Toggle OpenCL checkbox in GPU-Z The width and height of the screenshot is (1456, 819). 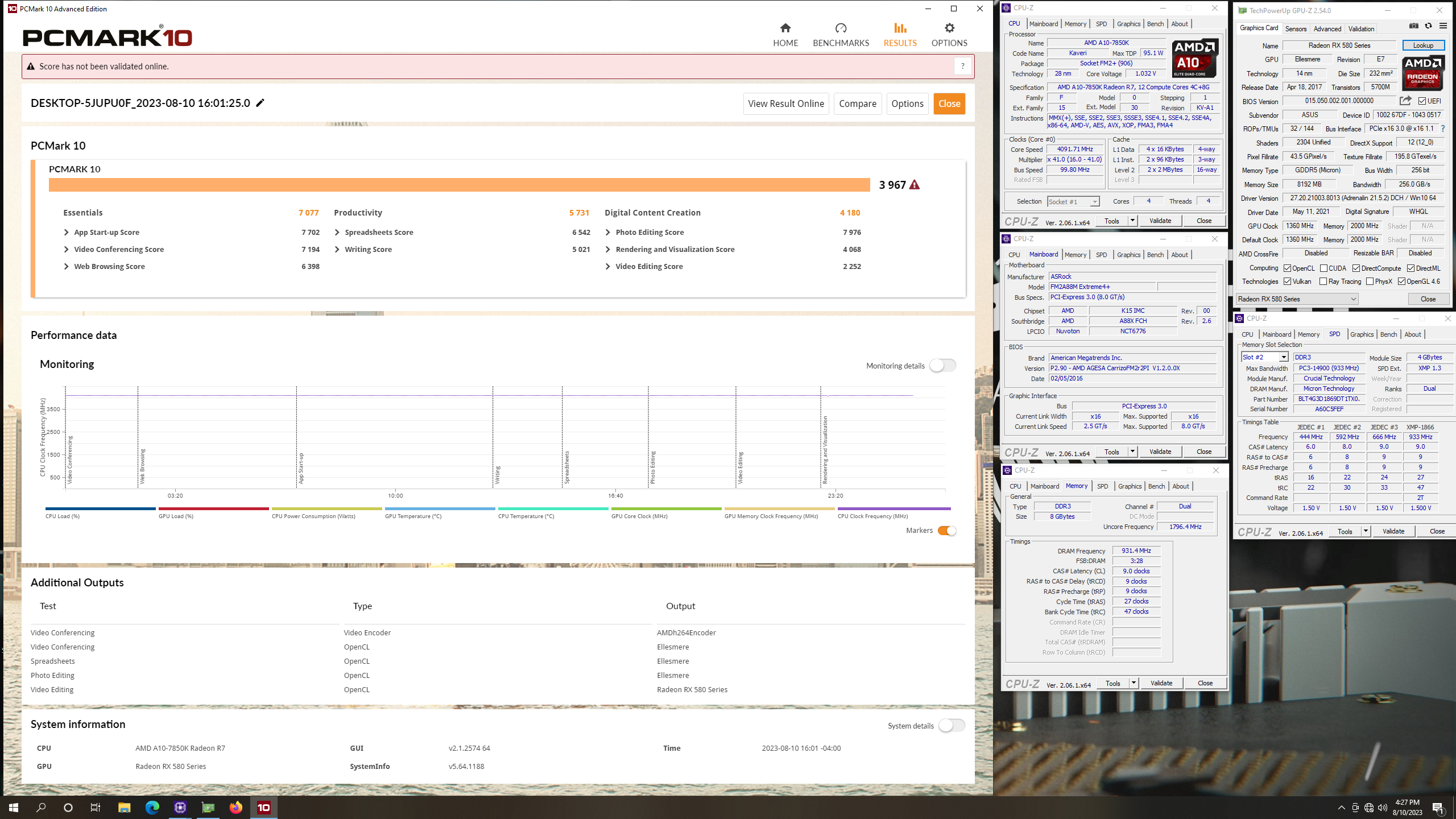[x=1288, y=268]
